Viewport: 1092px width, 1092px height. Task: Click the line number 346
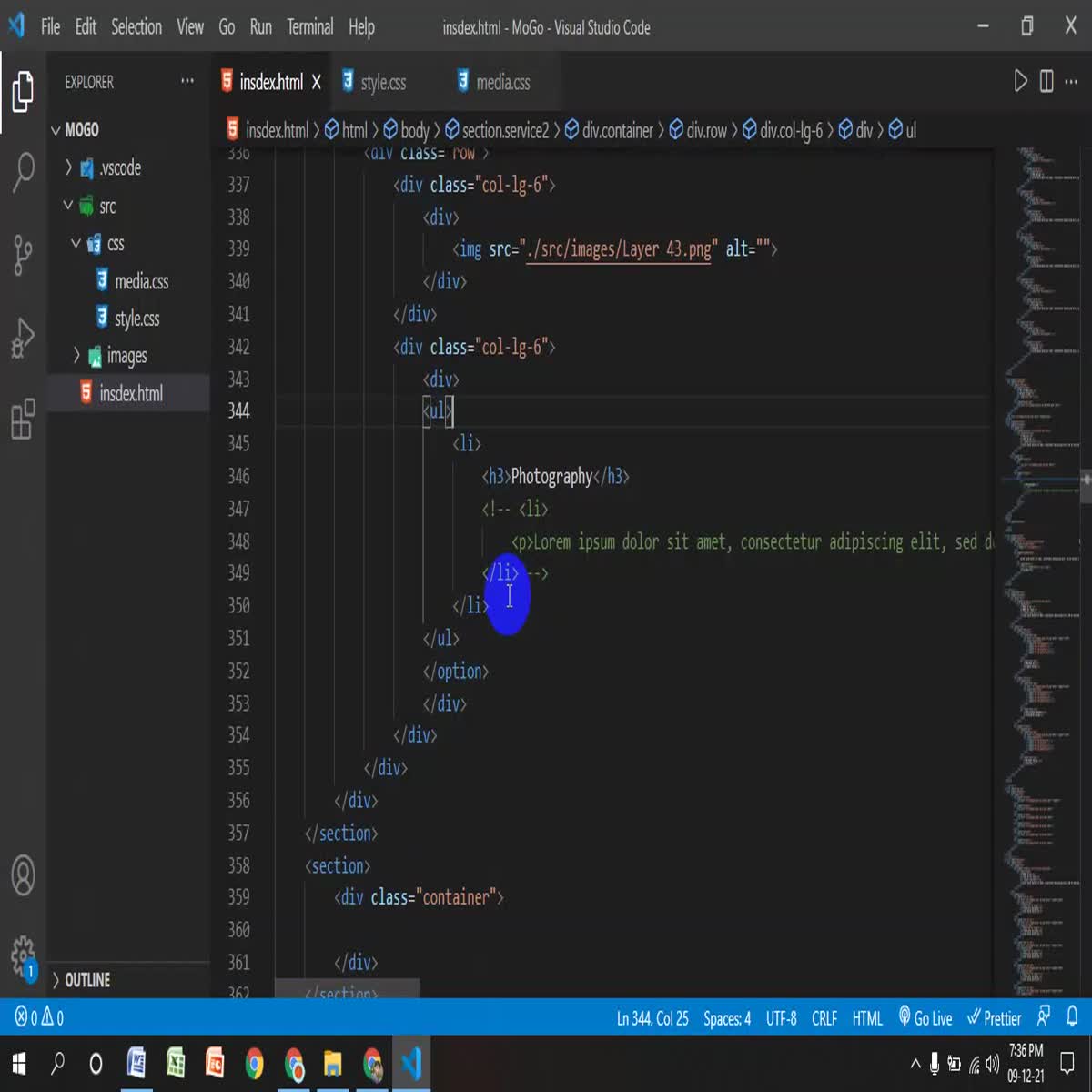[238, 476]
